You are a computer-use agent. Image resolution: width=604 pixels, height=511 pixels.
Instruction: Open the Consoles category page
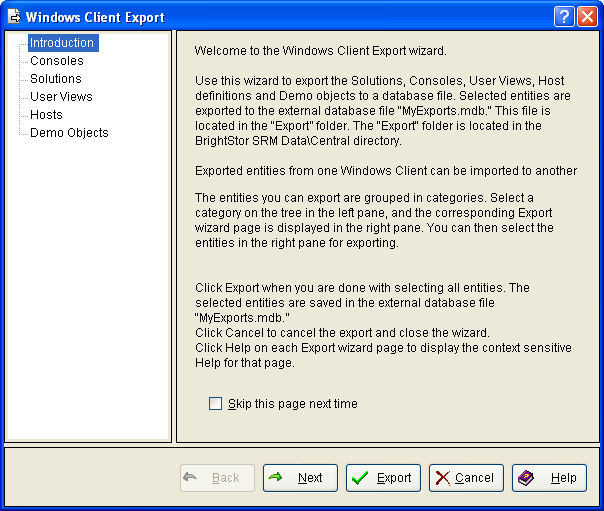coord(57,61)
